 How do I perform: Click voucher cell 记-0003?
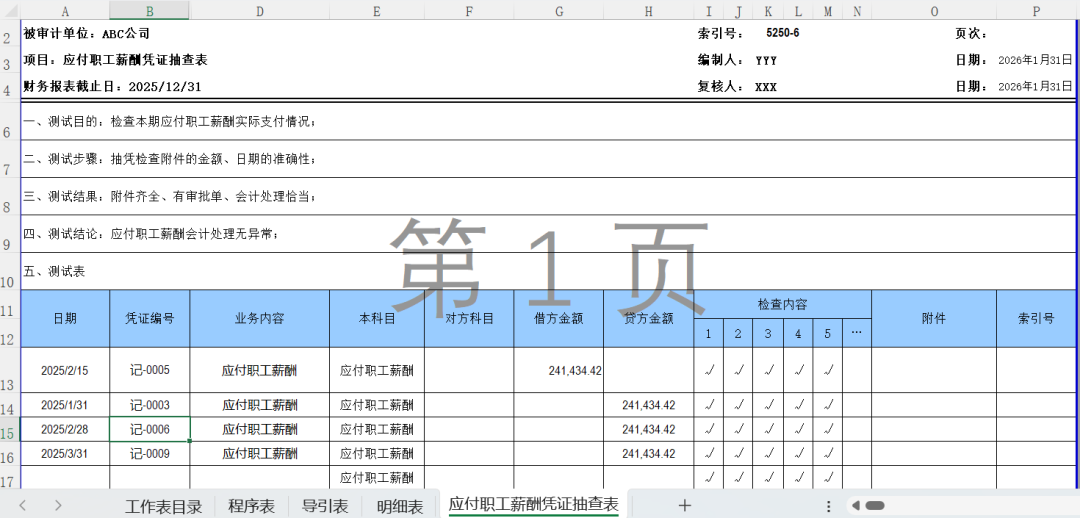pos(149,405)
